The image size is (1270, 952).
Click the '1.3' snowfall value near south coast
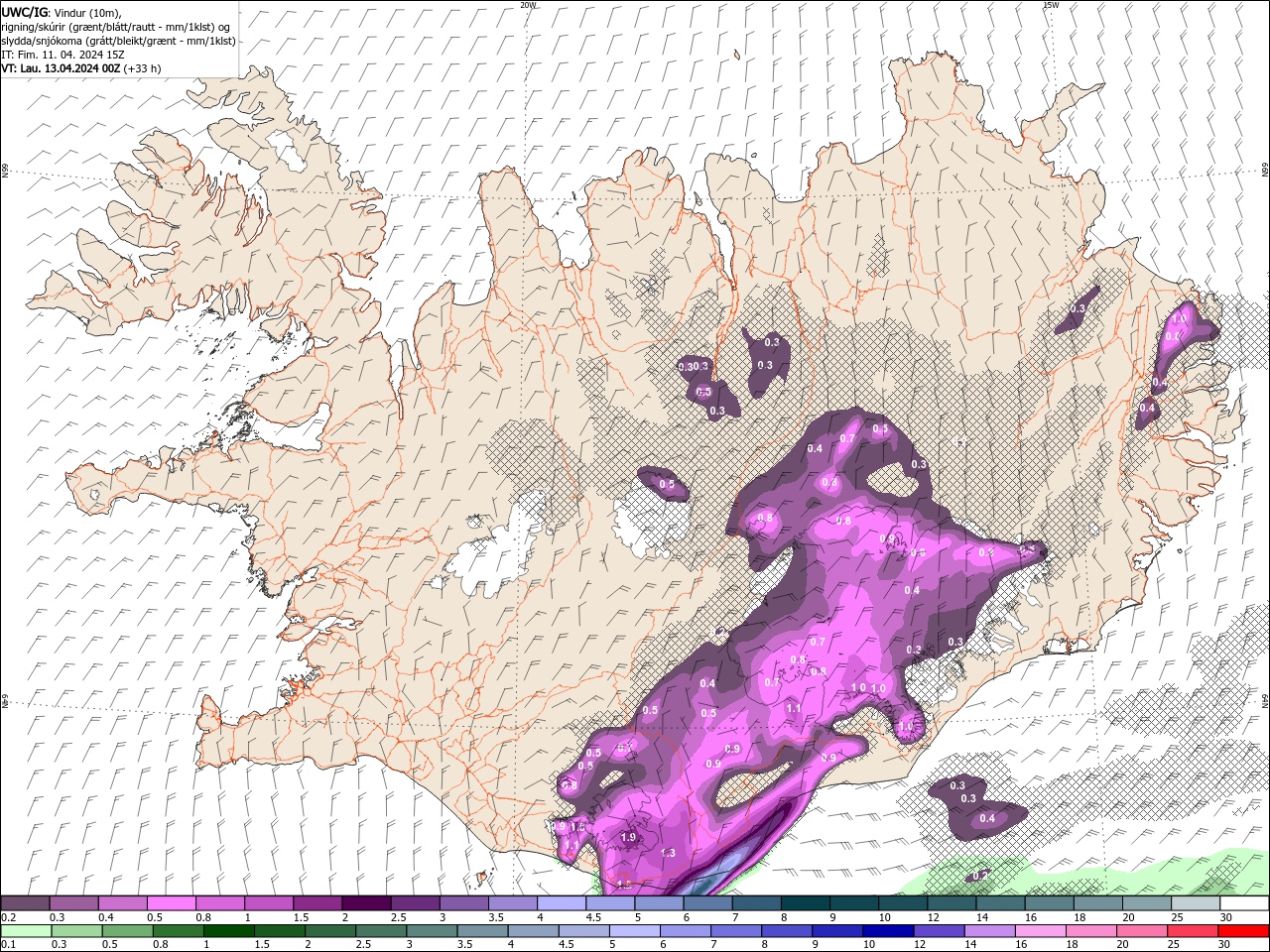click(668, 853)
